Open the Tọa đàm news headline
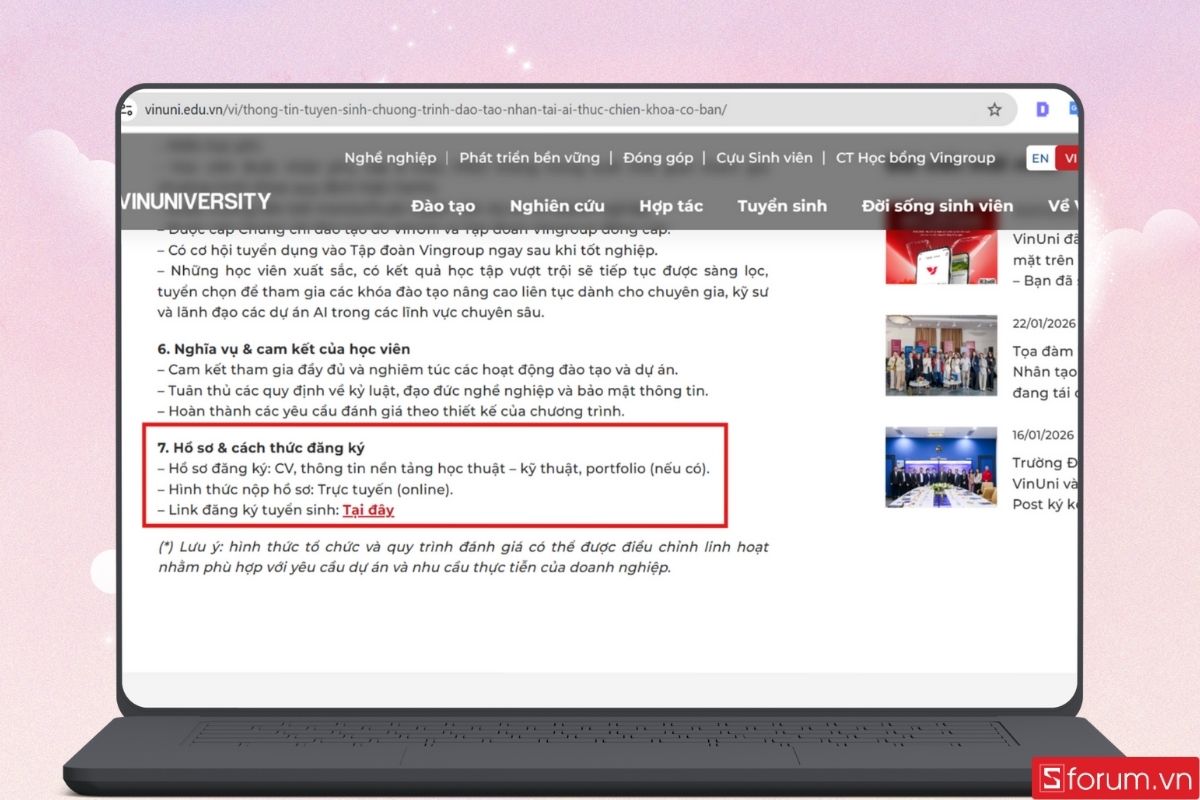The height and width of the screenshot is (800, 1200). 1044,371
